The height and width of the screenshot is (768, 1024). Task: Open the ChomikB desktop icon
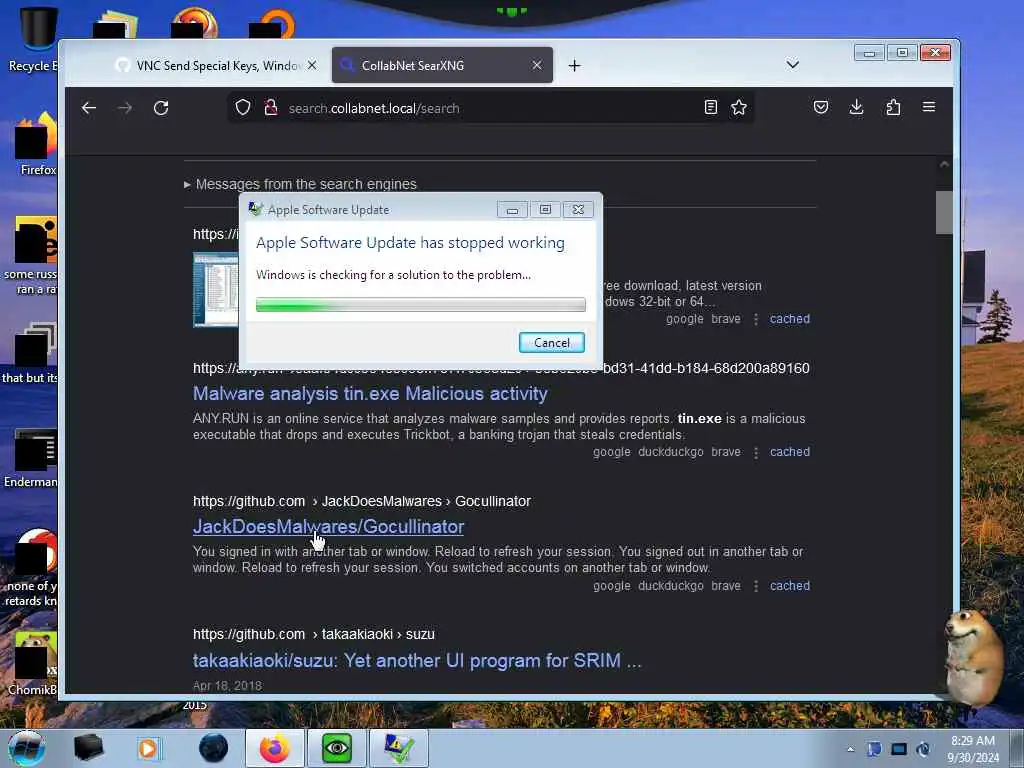[33, 663]
